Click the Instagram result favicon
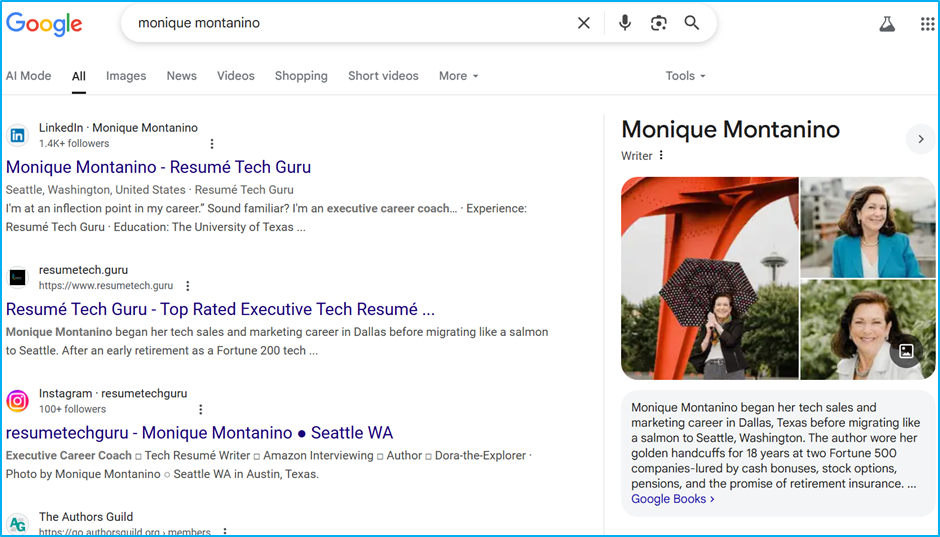The height and width of the screenshot is (537, 940). [18, 401]
